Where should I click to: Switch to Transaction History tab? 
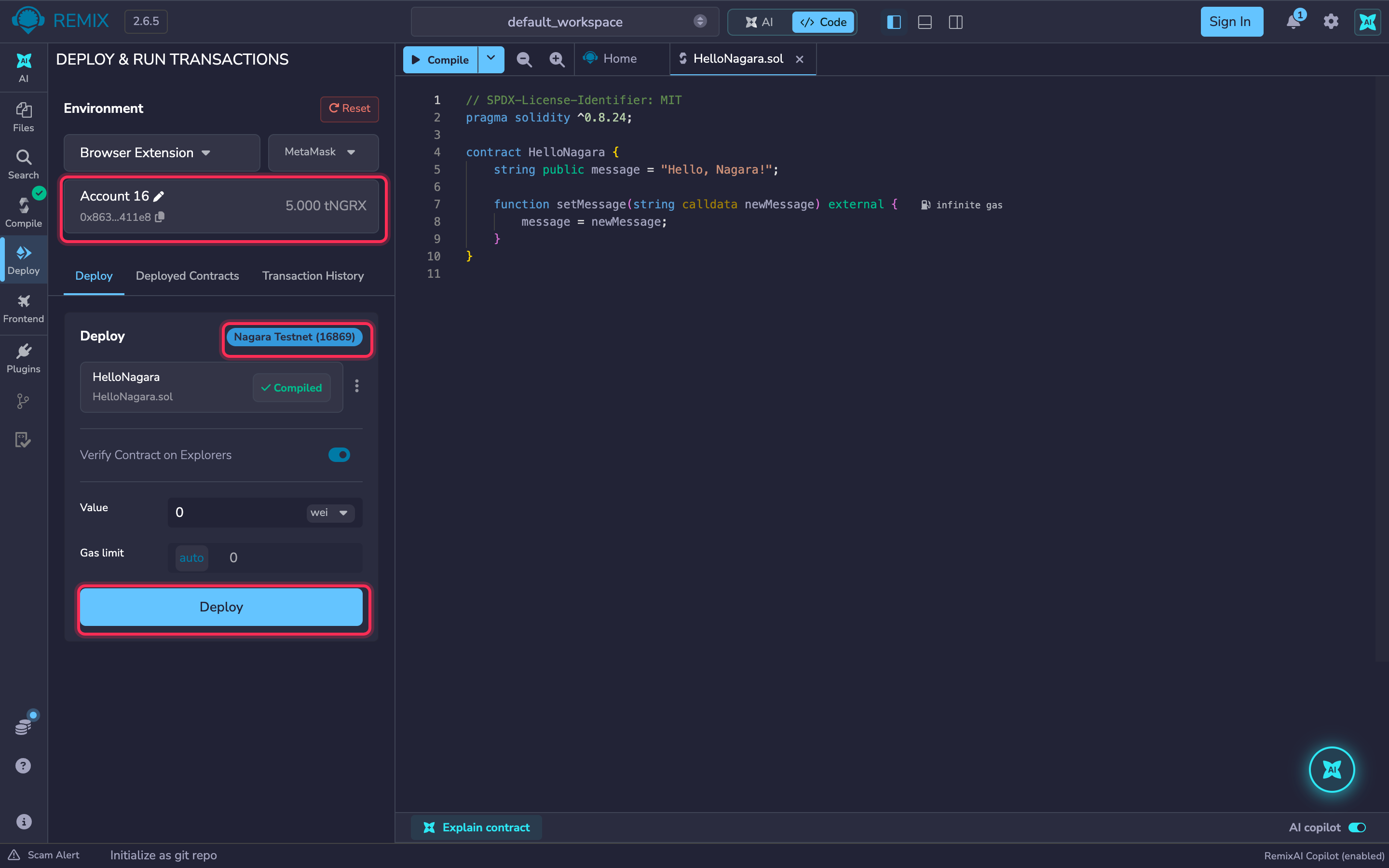pos(313,276)
